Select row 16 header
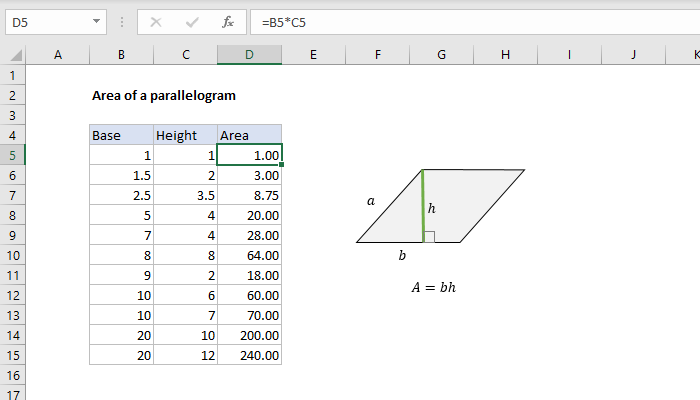This screenshot has height=400, width=700. tap(12, 375)
